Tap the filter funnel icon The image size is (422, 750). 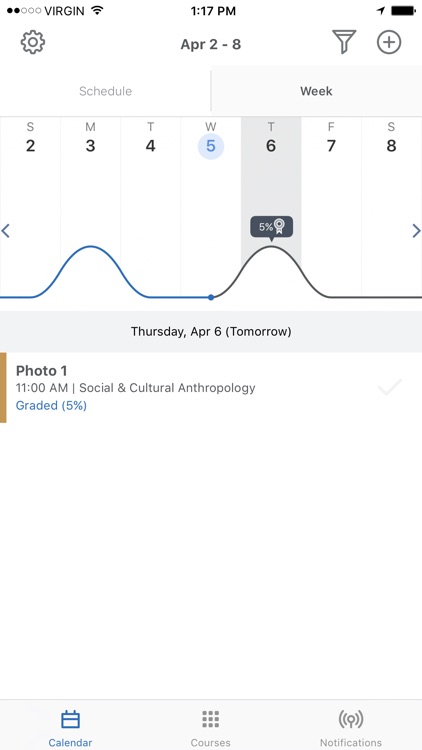tap(344, 42)
